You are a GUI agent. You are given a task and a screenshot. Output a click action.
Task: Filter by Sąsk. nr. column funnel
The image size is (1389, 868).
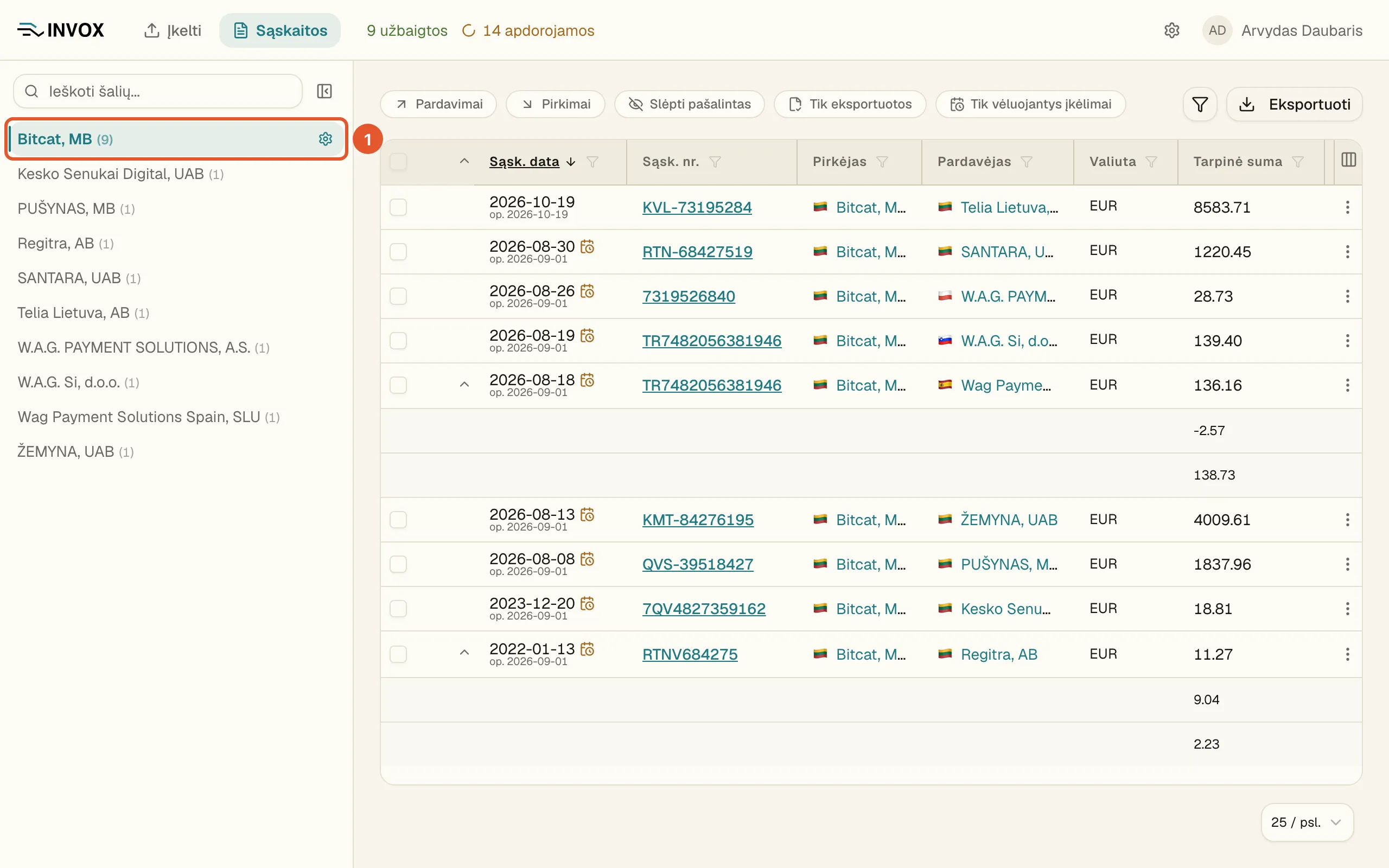pyautogui.click(x=715, y=162)
